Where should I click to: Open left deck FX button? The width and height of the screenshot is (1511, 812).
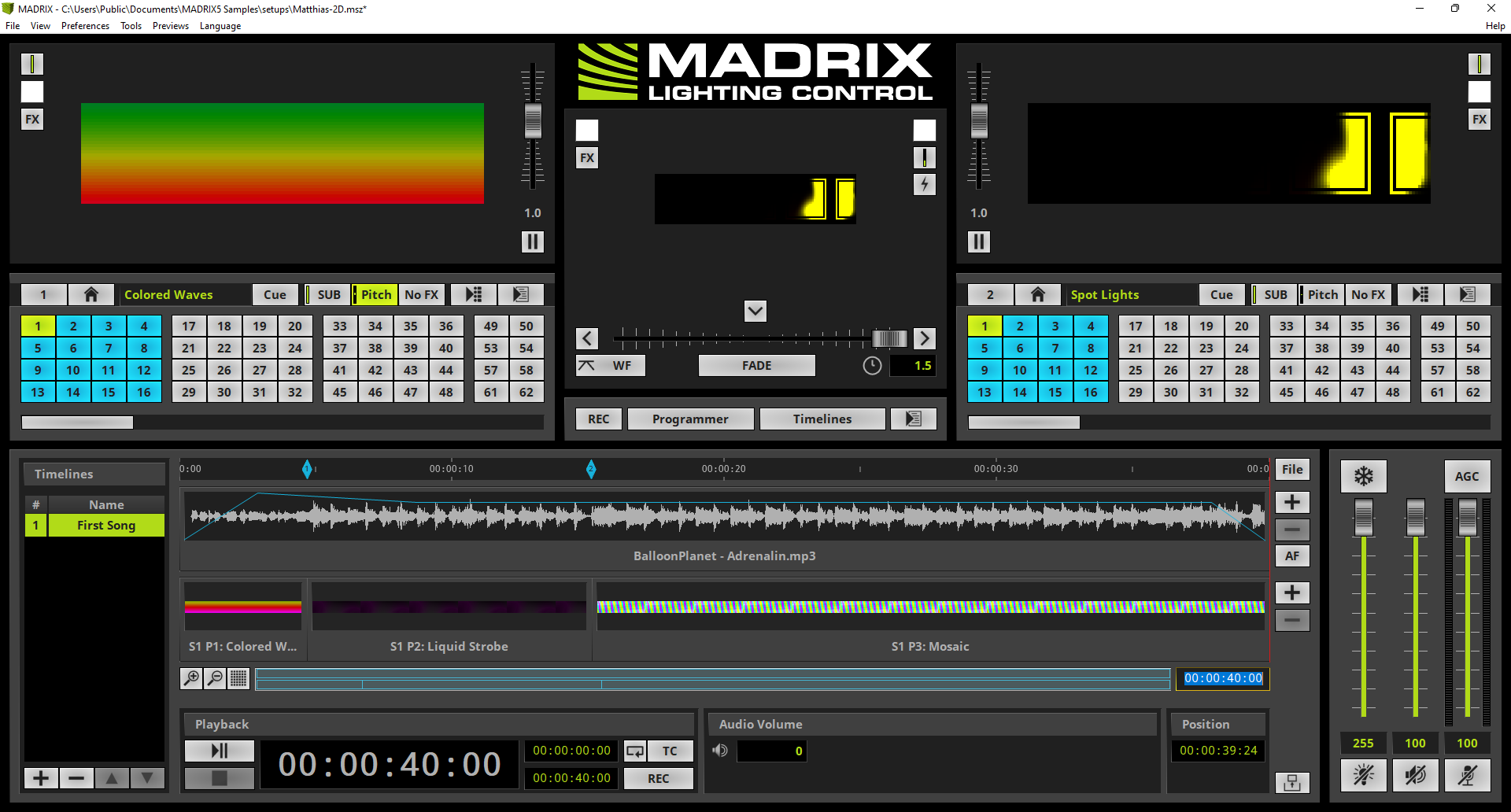[x=32, y=120]
